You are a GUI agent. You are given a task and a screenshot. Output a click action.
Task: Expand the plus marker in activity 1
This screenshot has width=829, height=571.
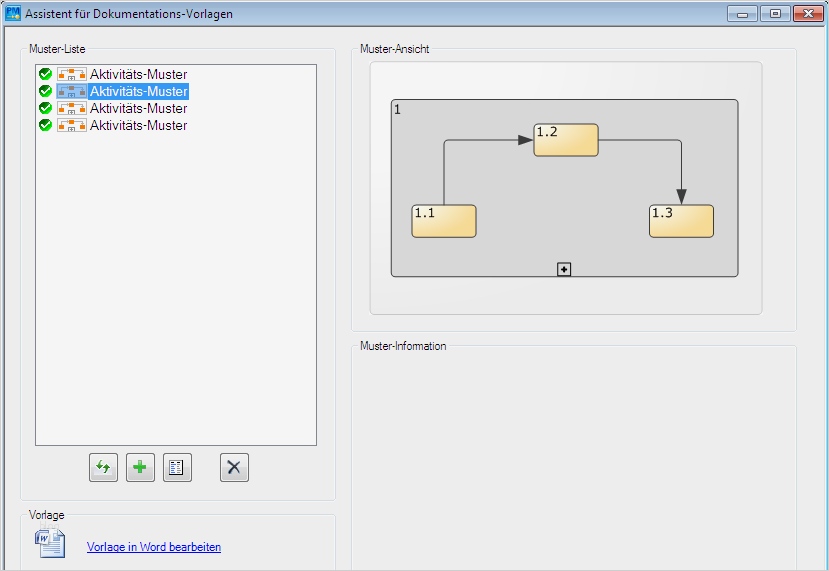click(x=564, y=270)
